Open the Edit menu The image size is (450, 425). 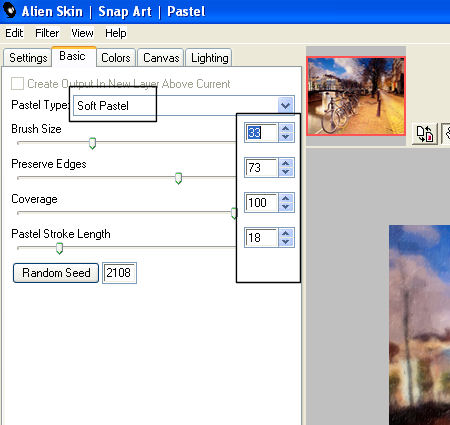(x=14, y=33)
